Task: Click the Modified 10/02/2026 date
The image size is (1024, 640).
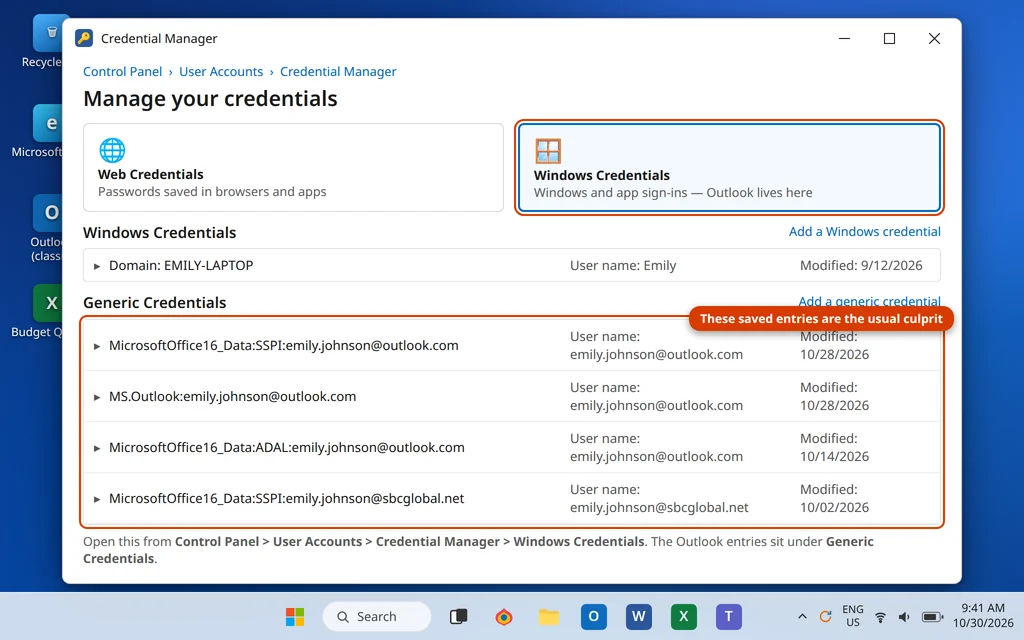Action: [834, 507]
